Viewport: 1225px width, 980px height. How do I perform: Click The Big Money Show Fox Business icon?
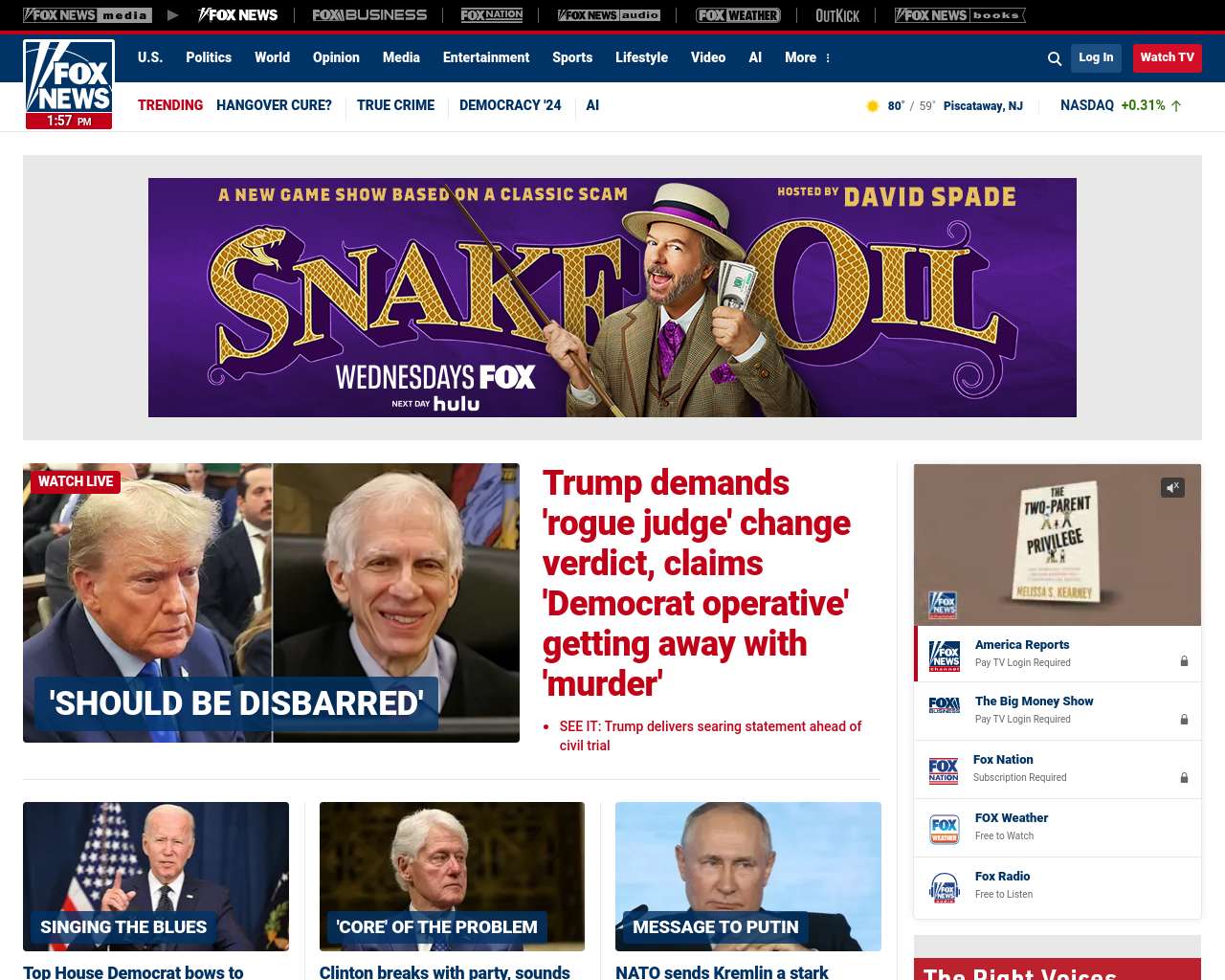(x=945, y=705)
